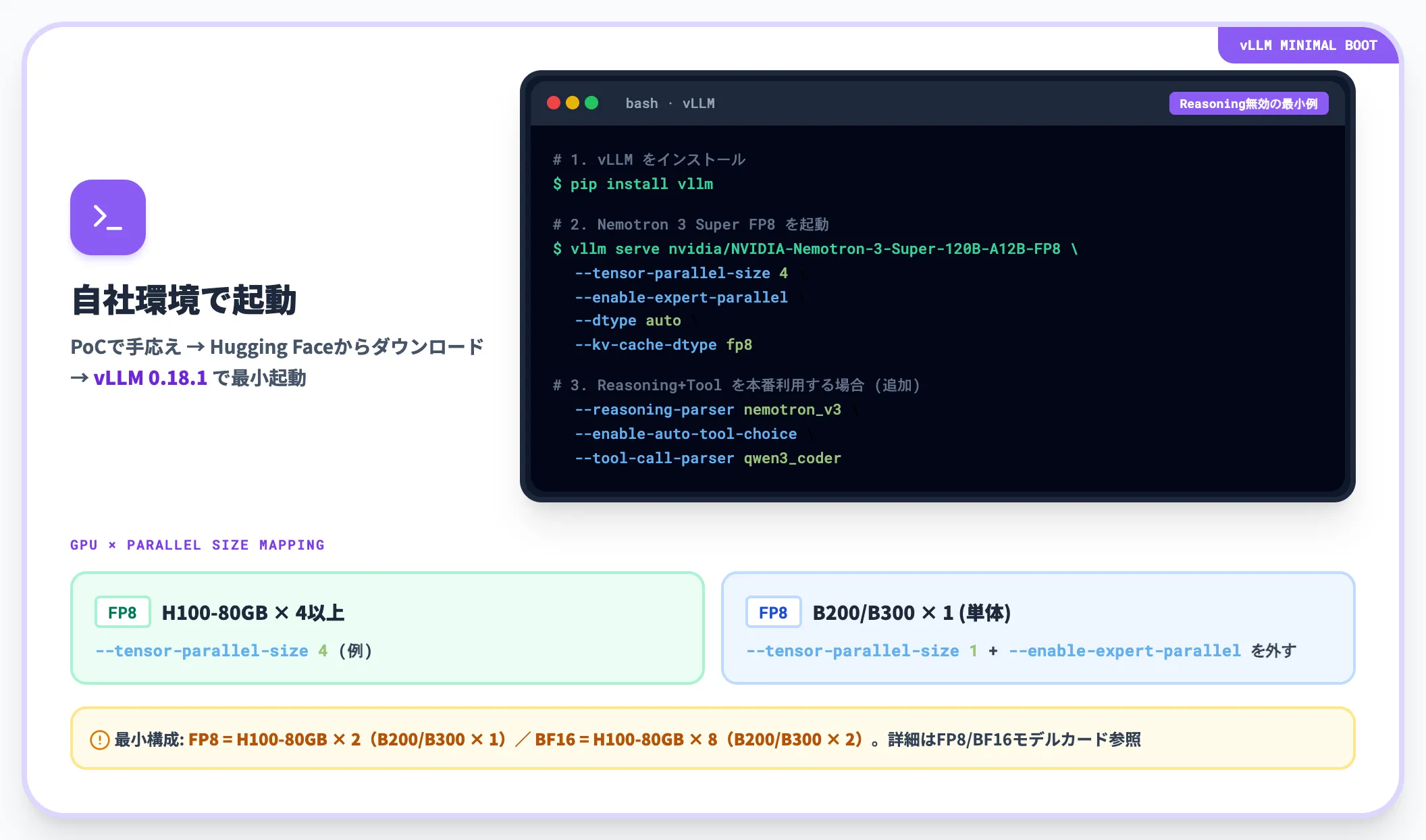Viewport: 1426px width, 840px height.
Task: Click '--enable-auto-tool-choice' line
Action: click(686, 434)
